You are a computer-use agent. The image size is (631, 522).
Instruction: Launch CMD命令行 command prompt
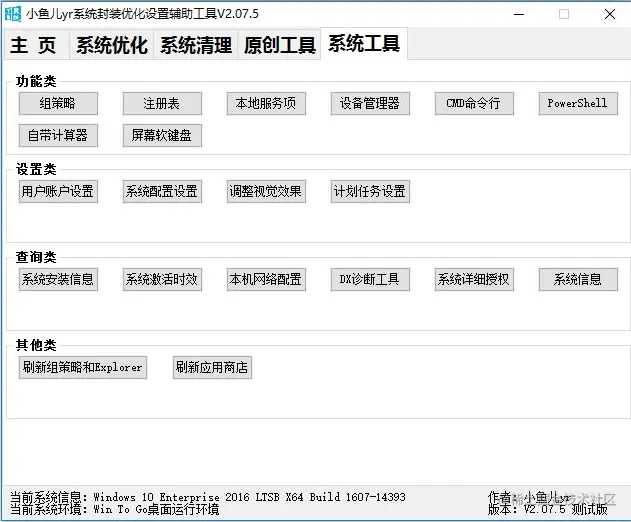(474, 103)
